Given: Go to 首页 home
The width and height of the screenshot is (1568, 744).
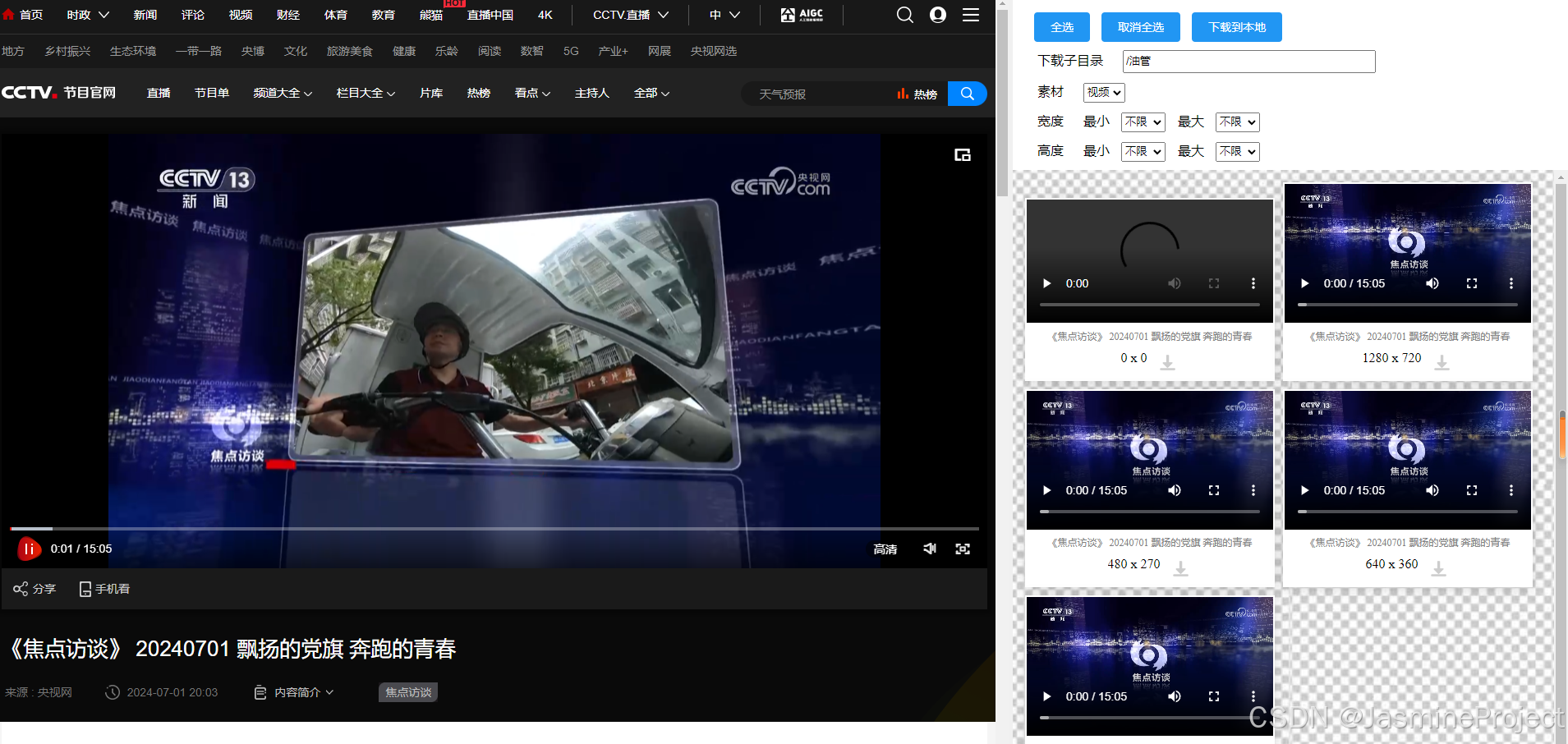Looking at the screenshot, I should 23,15.
